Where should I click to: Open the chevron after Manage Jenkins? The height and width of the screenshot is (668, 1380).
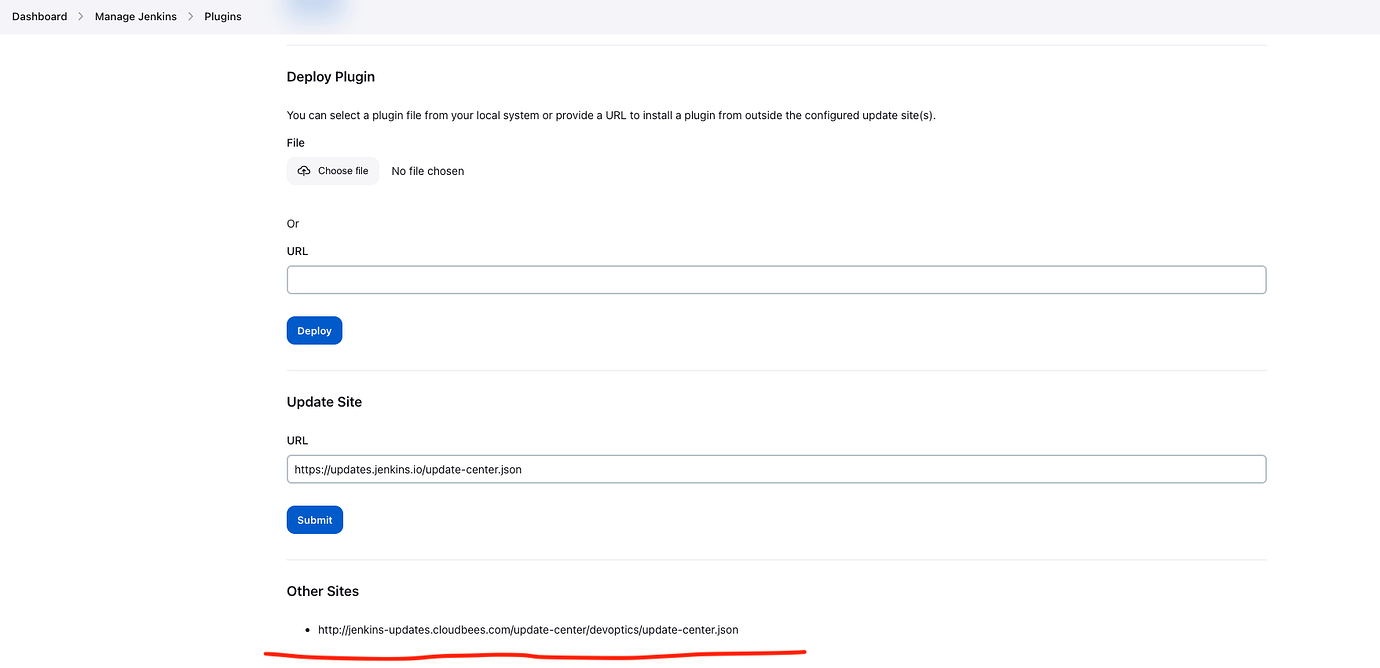click(x=191, y=17)
